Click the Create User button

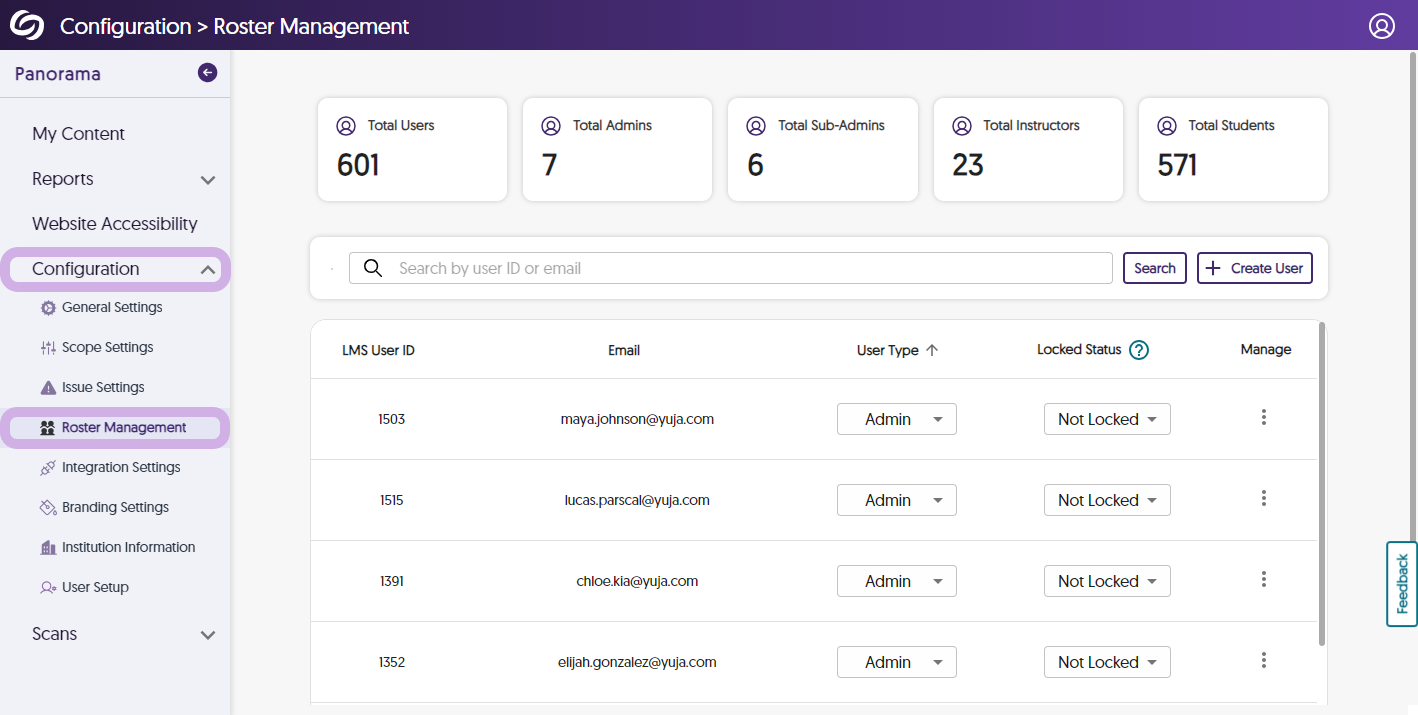(1254, 268)
